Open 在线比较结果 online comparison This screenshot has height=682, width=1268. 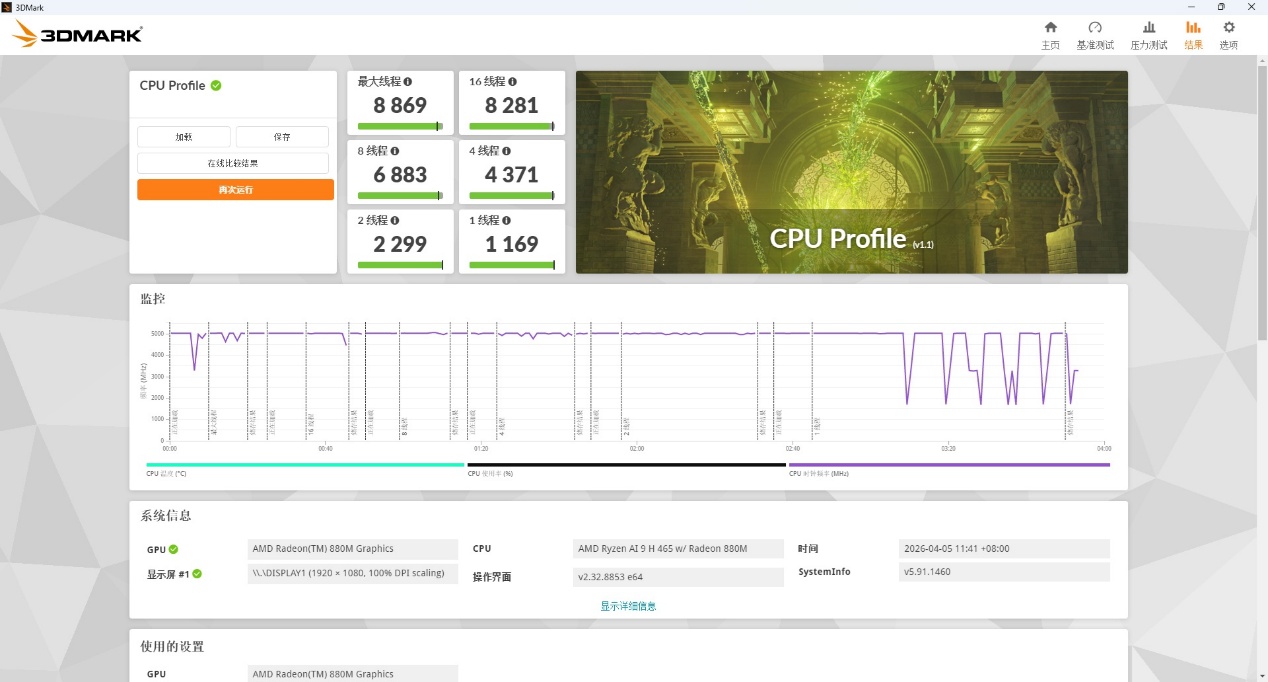tap(233, 163)
